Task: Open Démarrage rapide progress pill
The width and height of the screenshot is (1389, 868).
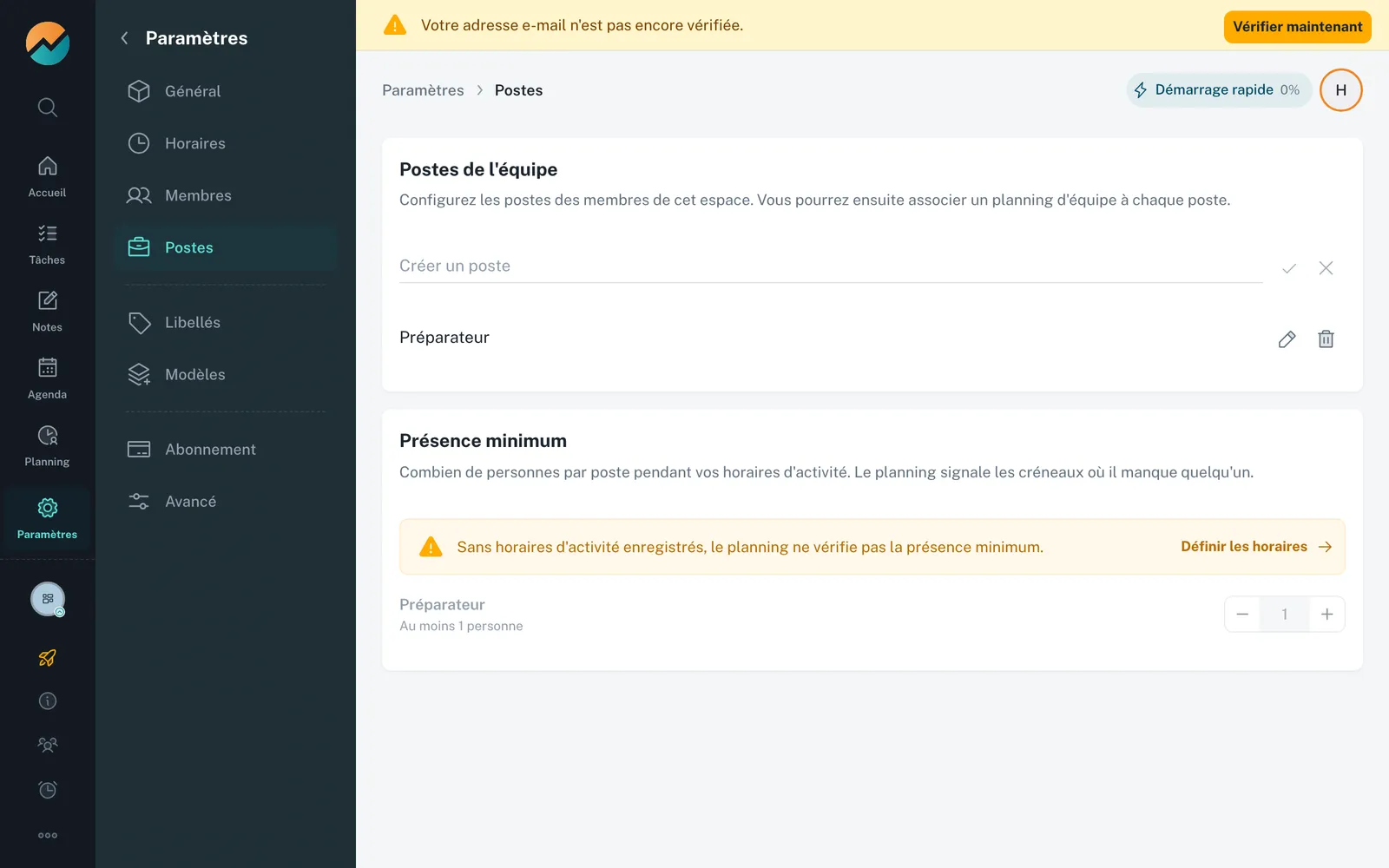Action: (1220, 90)
